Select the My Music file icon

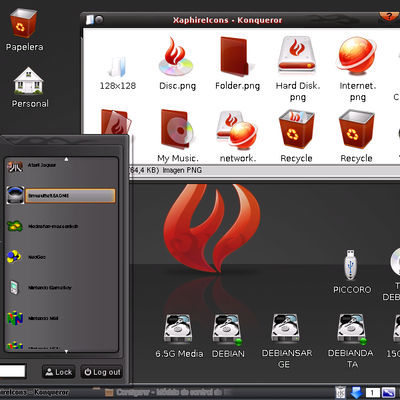(177, 129)
